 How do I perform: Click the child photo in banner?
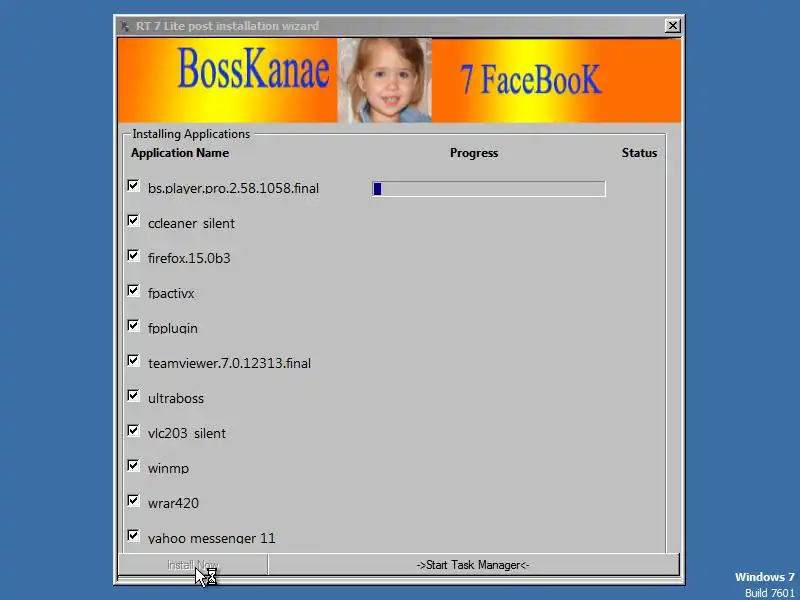(x=385, y=80)
